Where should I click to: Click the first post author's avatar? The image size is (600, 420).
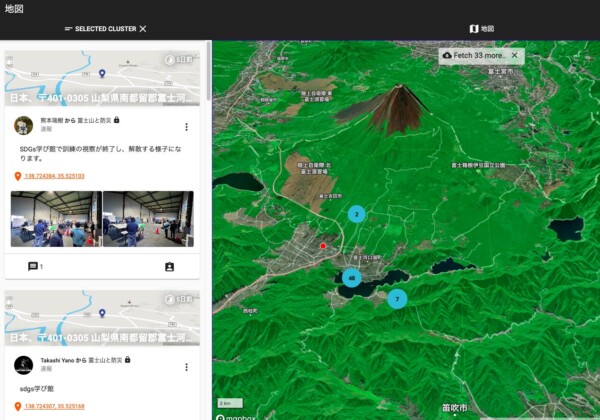click(23, 125)
